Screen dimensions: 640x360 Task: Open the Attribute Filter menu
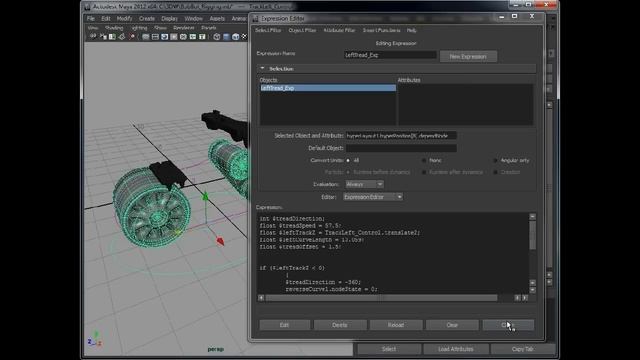[x=339, y=30]
